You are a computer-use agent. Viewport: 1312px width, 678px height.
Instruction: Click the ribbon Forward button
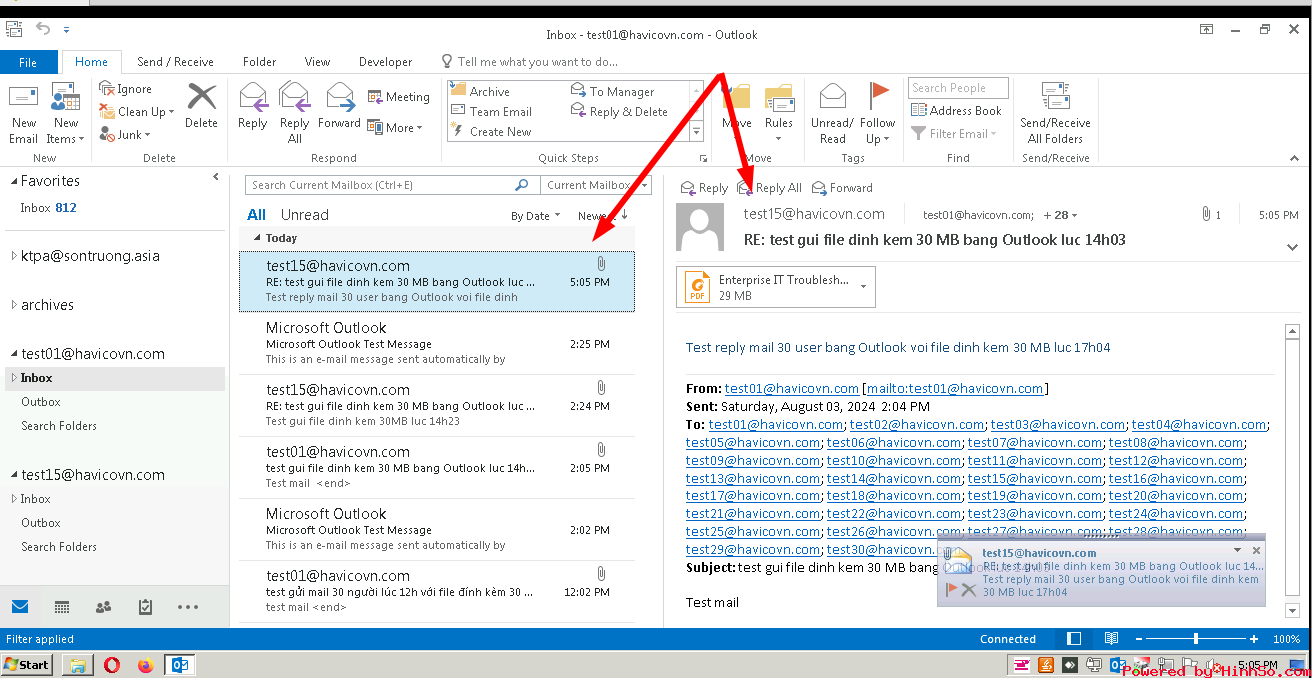(x=339, y=106)
